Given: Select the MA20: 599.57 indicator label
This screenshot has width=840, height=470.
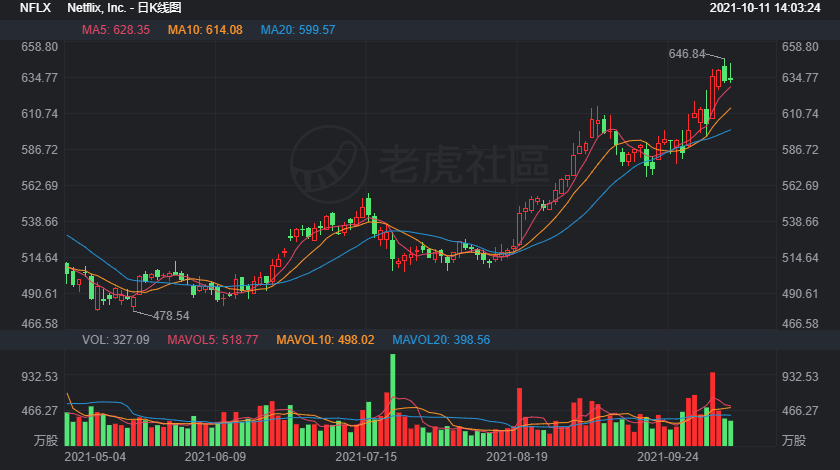Looking at the screenshot, I should [x=298, y=30].
